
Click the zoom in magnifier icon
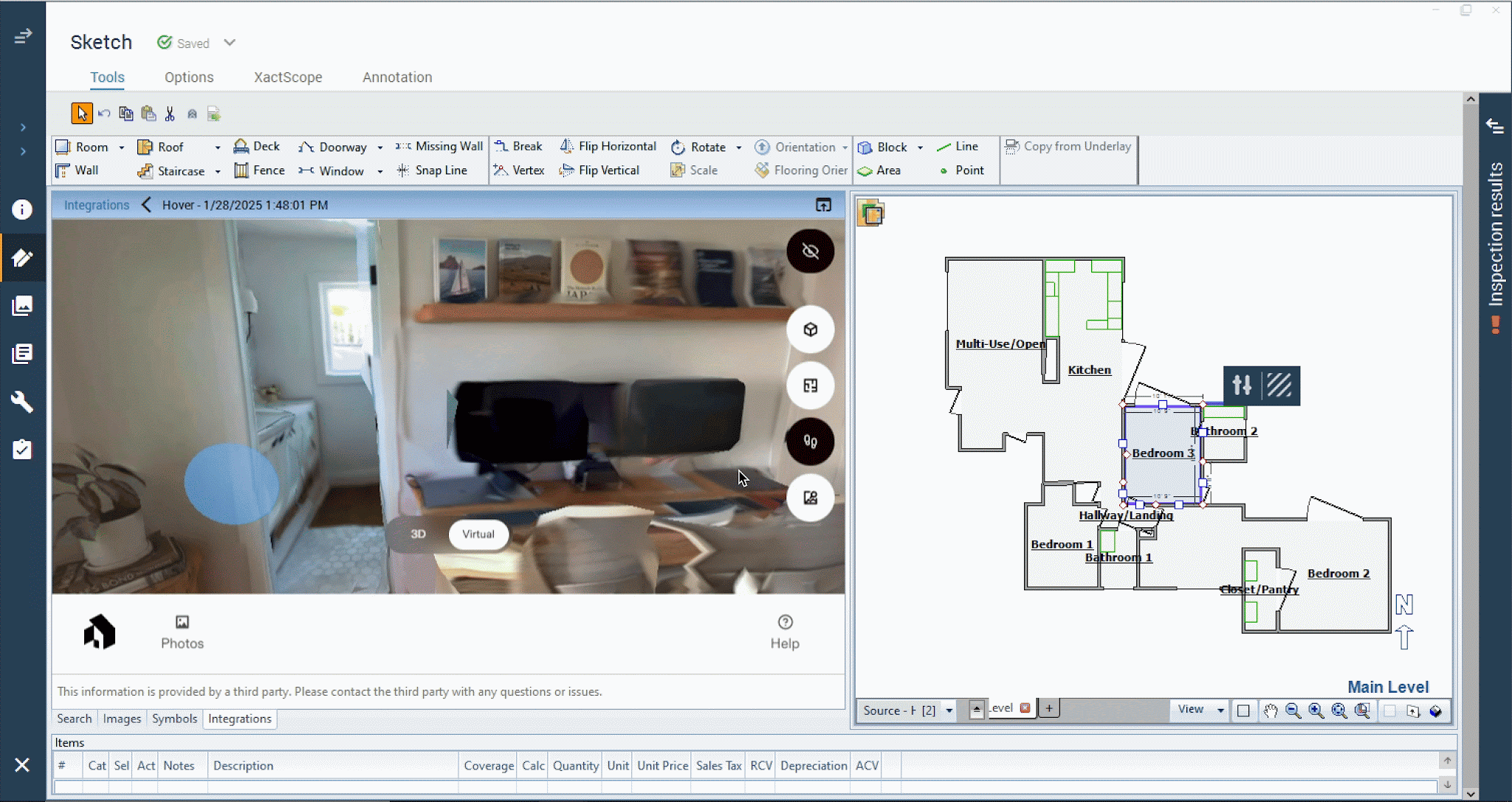click(1316, 710)
